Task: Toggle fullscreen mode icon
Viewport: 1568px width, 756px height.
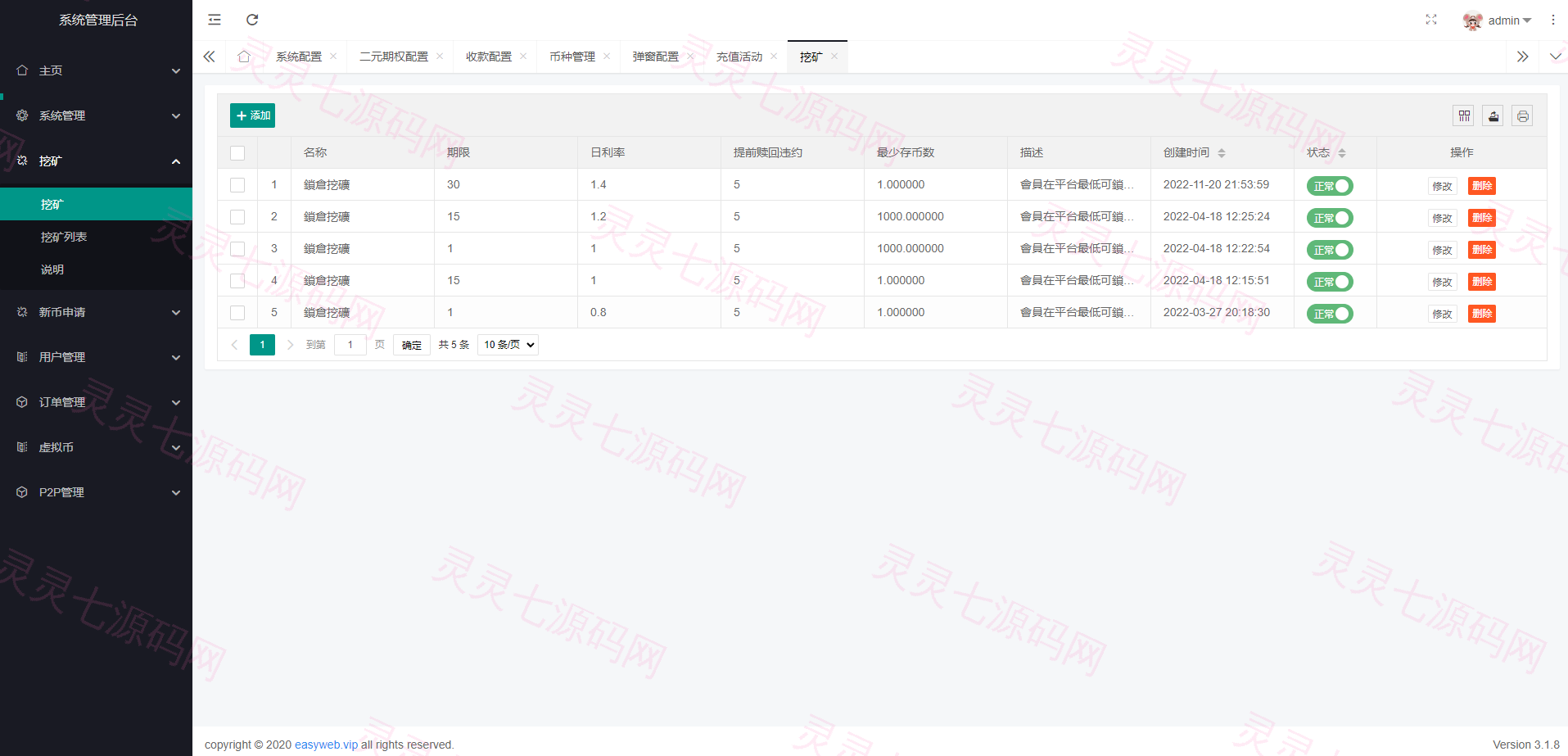Action: [1431, 20]
